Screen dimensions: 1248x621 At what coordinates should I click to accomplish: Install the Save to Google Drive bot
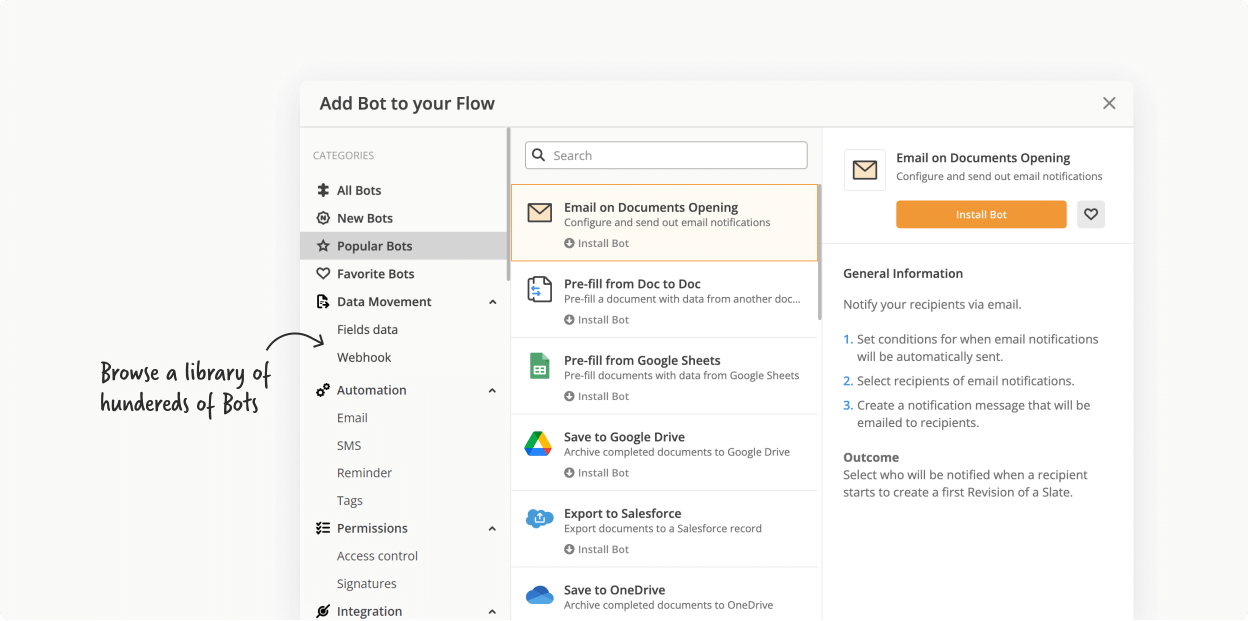click(x=597, y=473)
